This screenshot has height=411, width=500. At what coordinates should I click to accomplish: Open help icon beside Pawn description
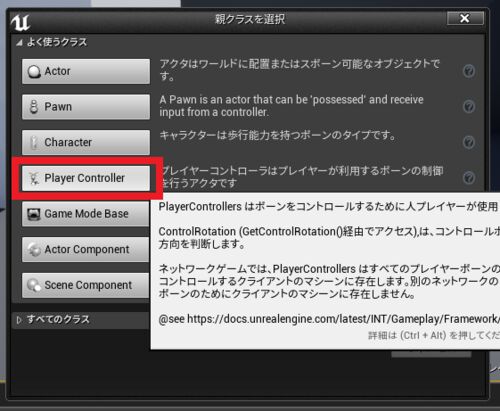469,107
